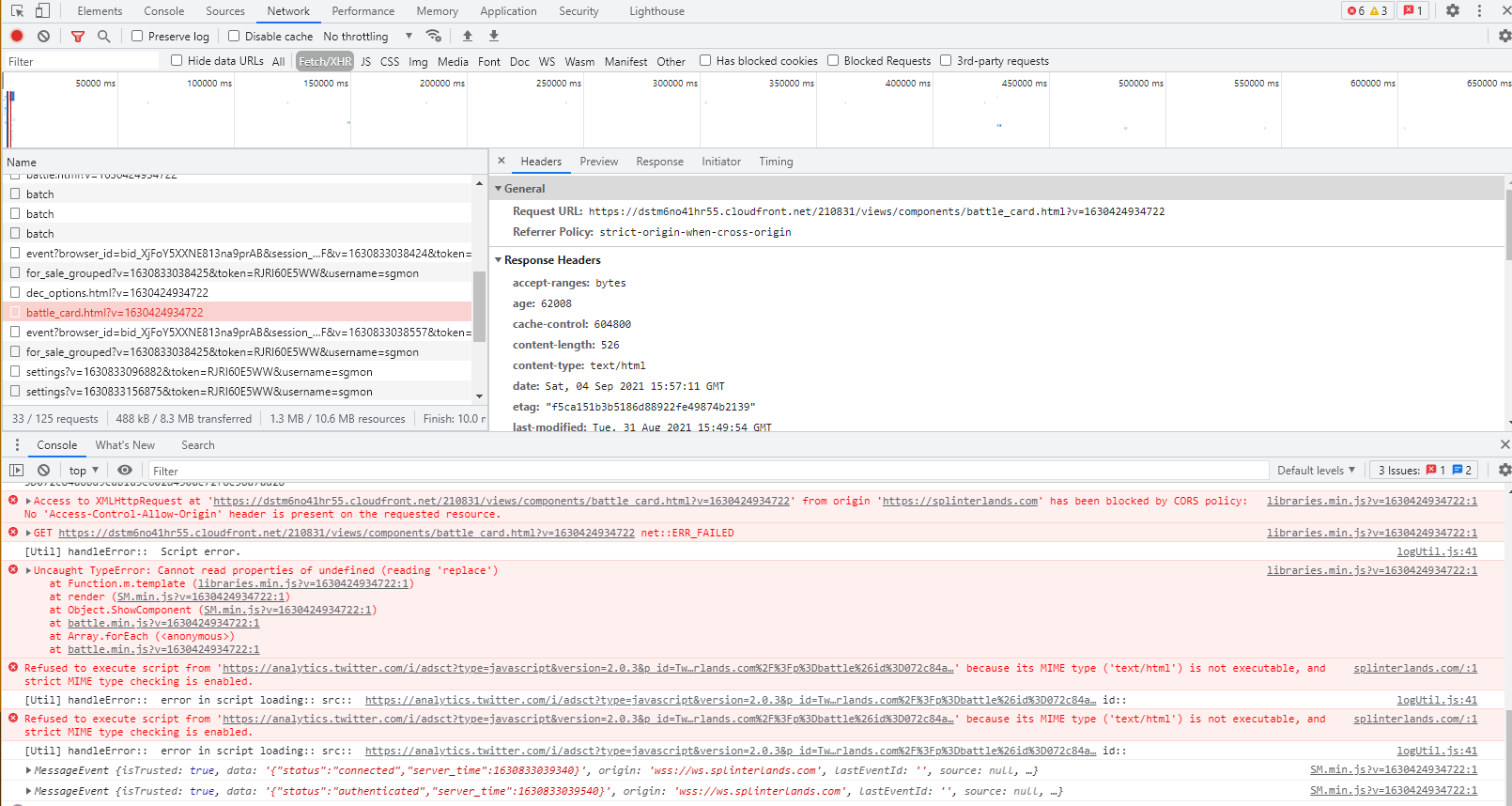Open the No throttling dropdown
This screenshot has height=806, width=1512.
point(368,36)
